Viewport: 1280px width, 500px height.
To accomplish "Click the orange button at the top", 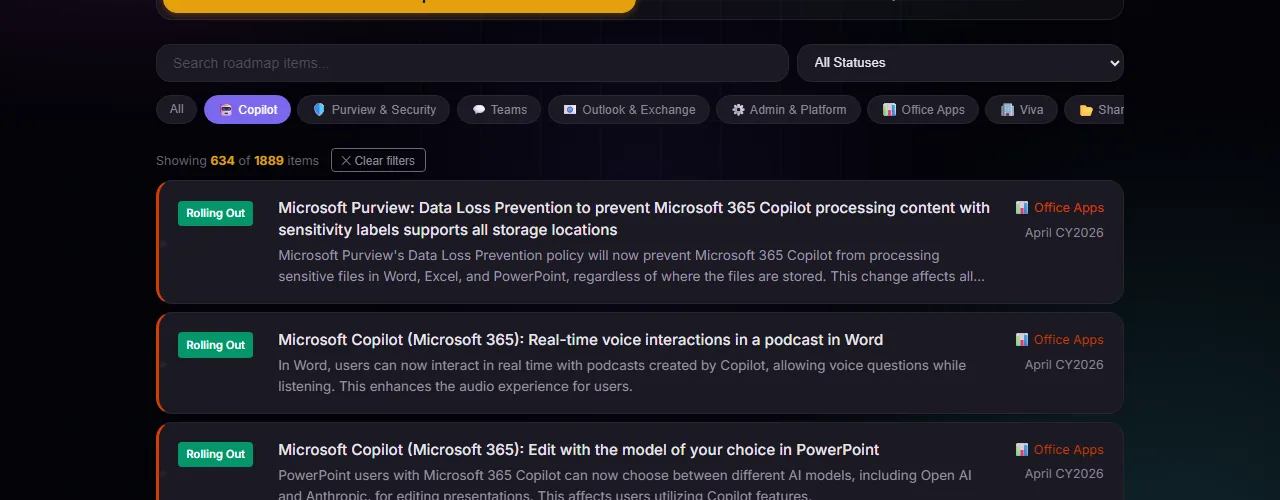I will (x=399, y=5).
